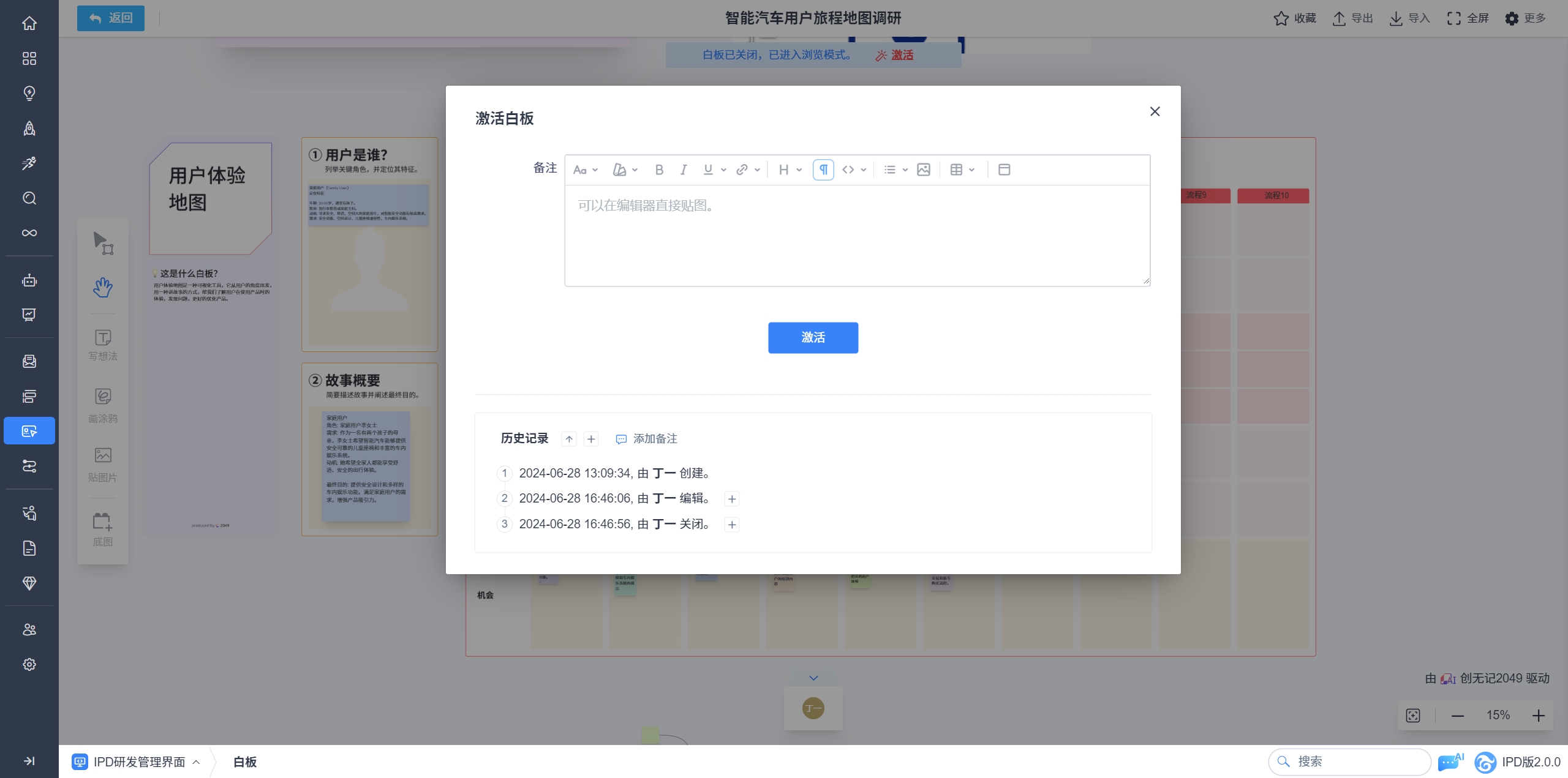Select the hand pan tool
1568x778 pixels.
point(103,287)
